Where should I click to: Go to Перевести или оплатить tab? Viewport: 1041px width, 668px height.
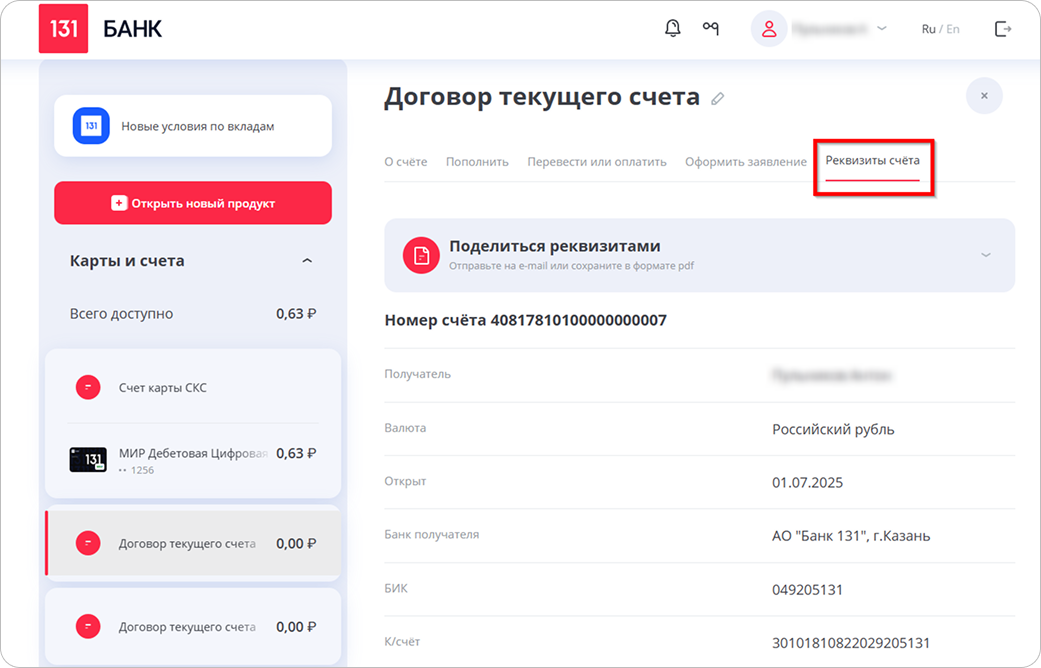pyautogui.click(x=596, y=162)
